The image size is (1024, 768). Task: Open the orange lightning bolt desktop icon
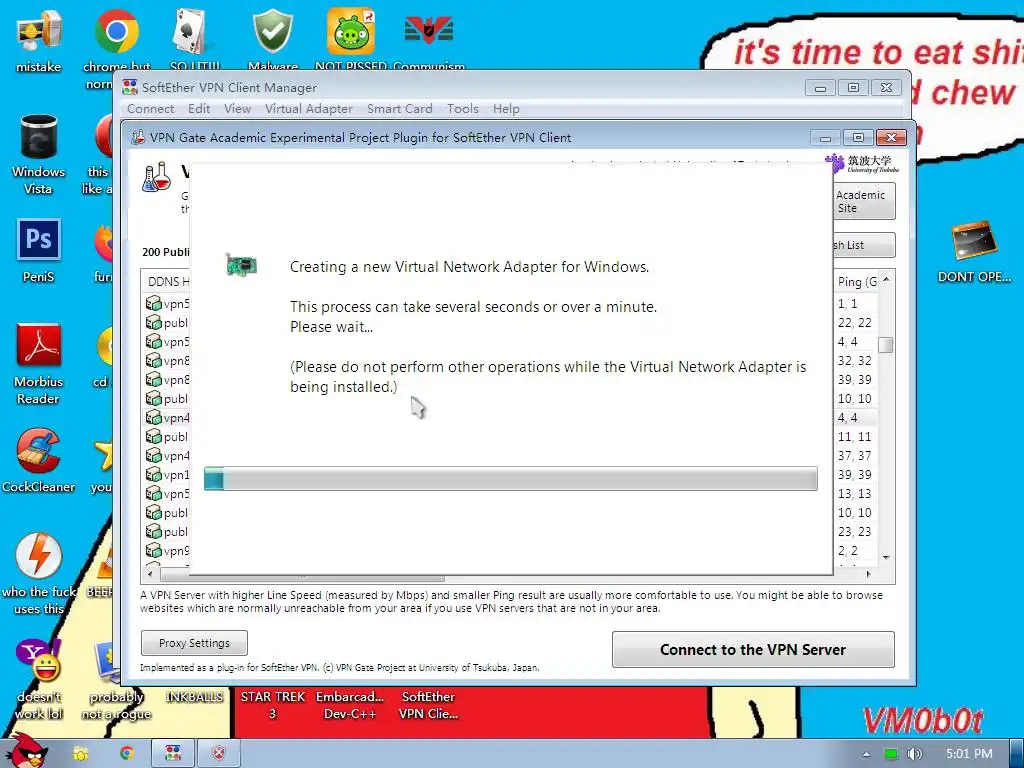pyautogui.click(x=39, y=555)
